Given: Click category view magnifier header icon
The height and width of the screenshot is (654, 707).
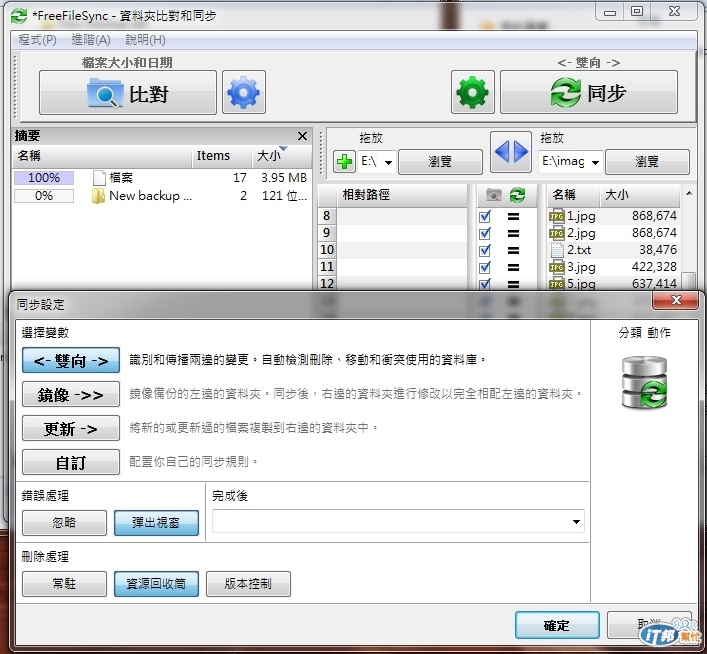Looking at the screenshot, I should tap(493, 195).
